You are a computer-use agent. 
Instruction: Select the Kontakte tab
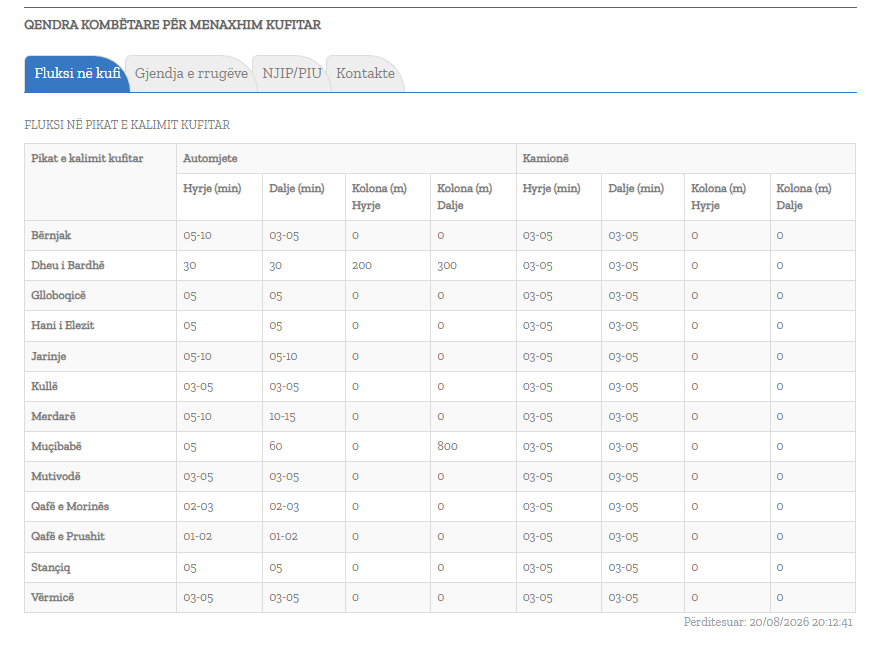[x=365, y=74]
